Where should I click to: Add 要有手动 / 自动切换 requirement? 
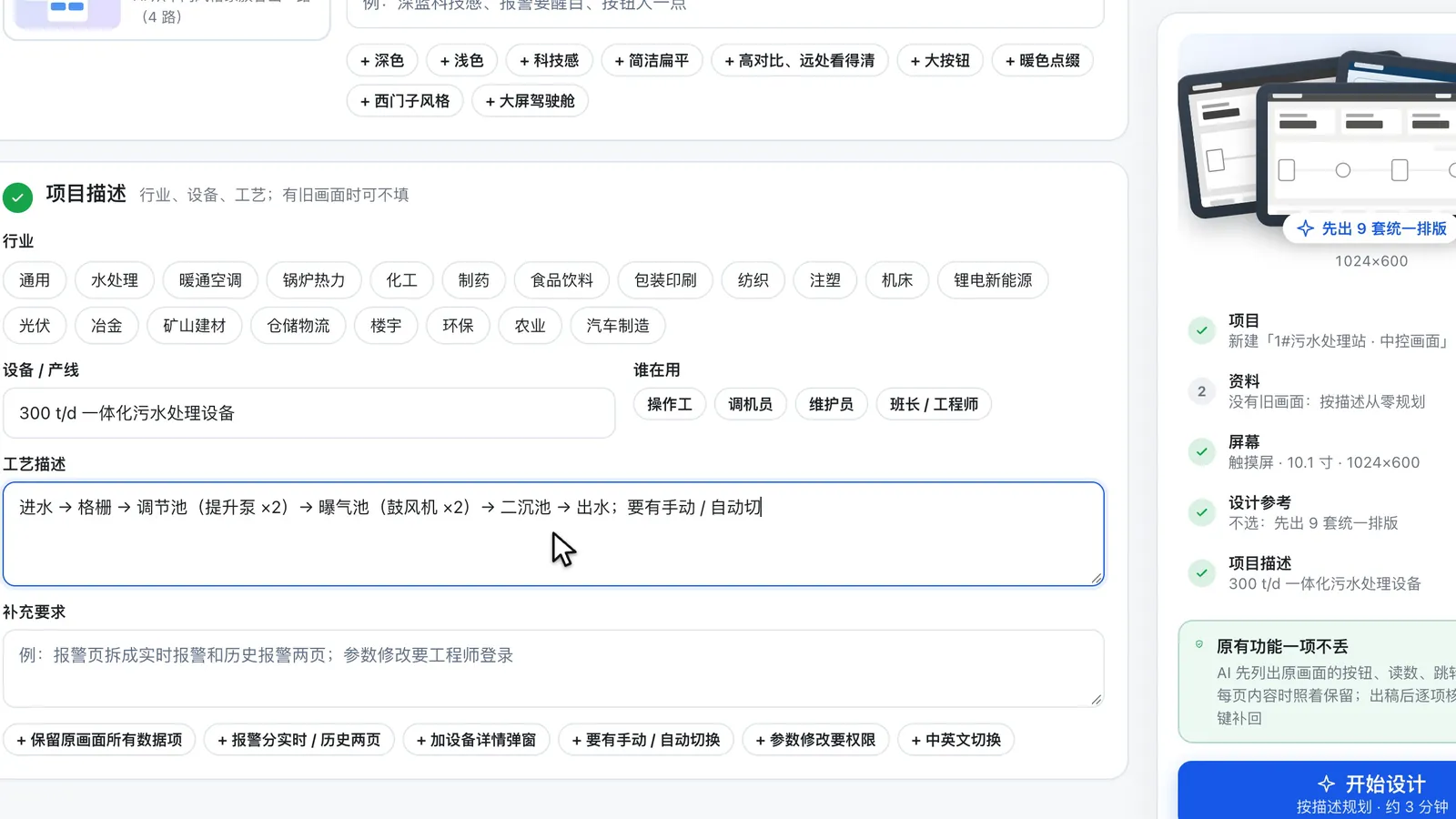tap(646, 740)
